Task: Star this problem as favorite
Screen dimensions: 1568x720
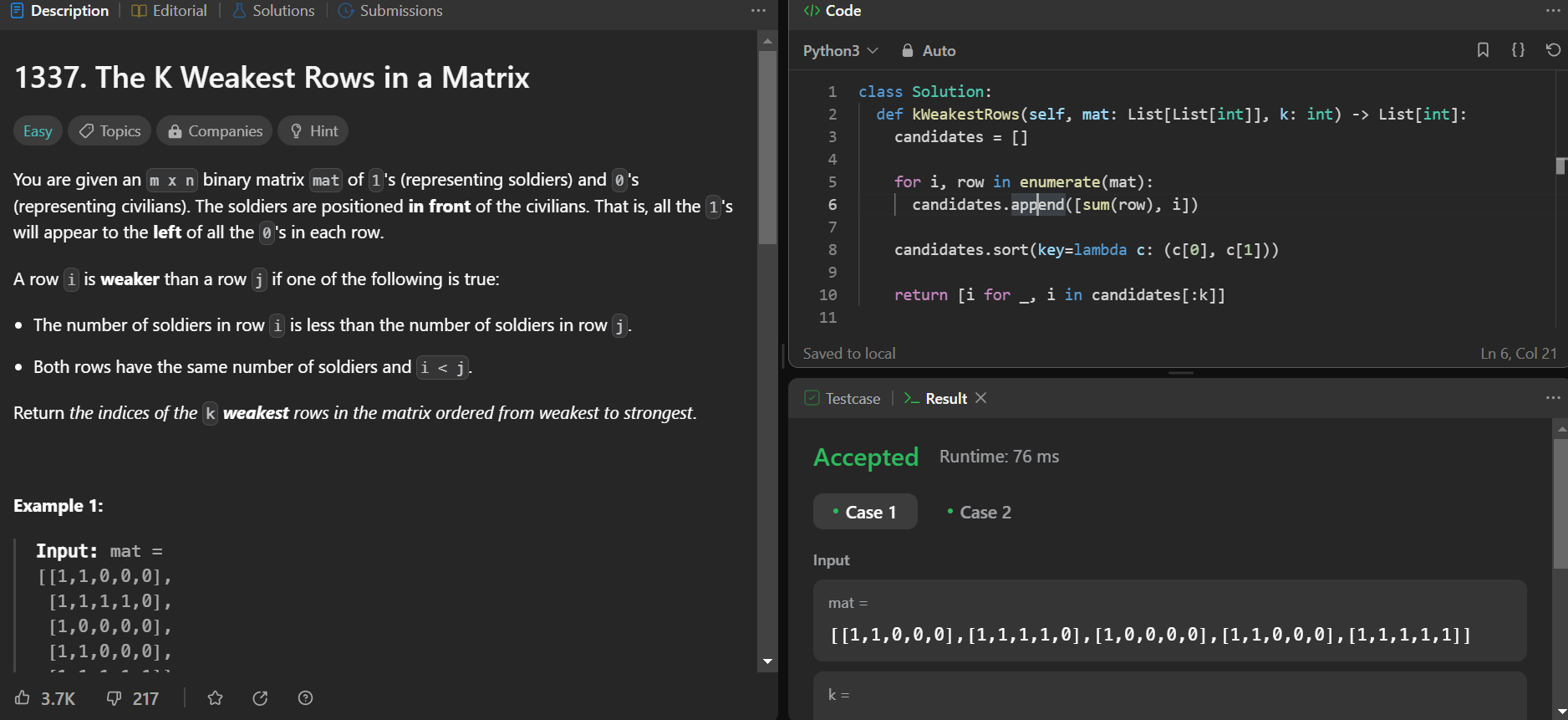Action: point(216,698)
